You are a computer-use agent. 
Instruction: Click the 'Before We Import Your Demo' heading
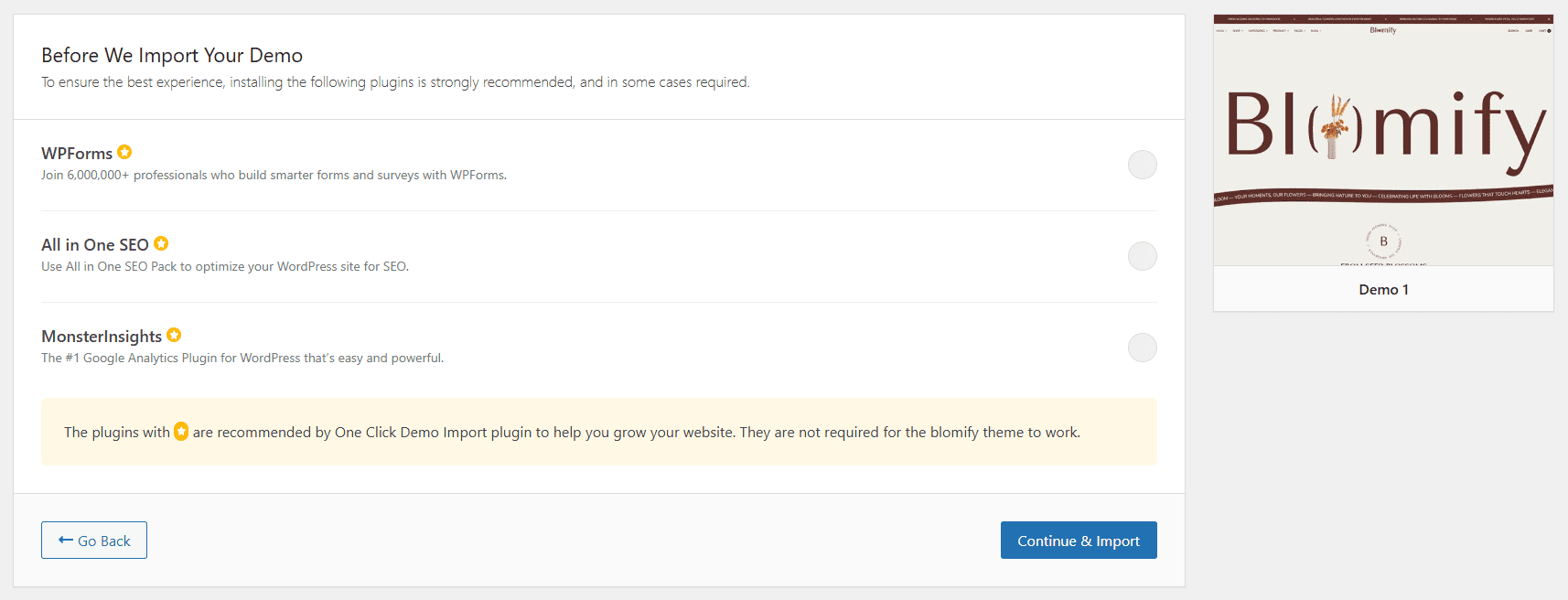click(x=172, y=55)
